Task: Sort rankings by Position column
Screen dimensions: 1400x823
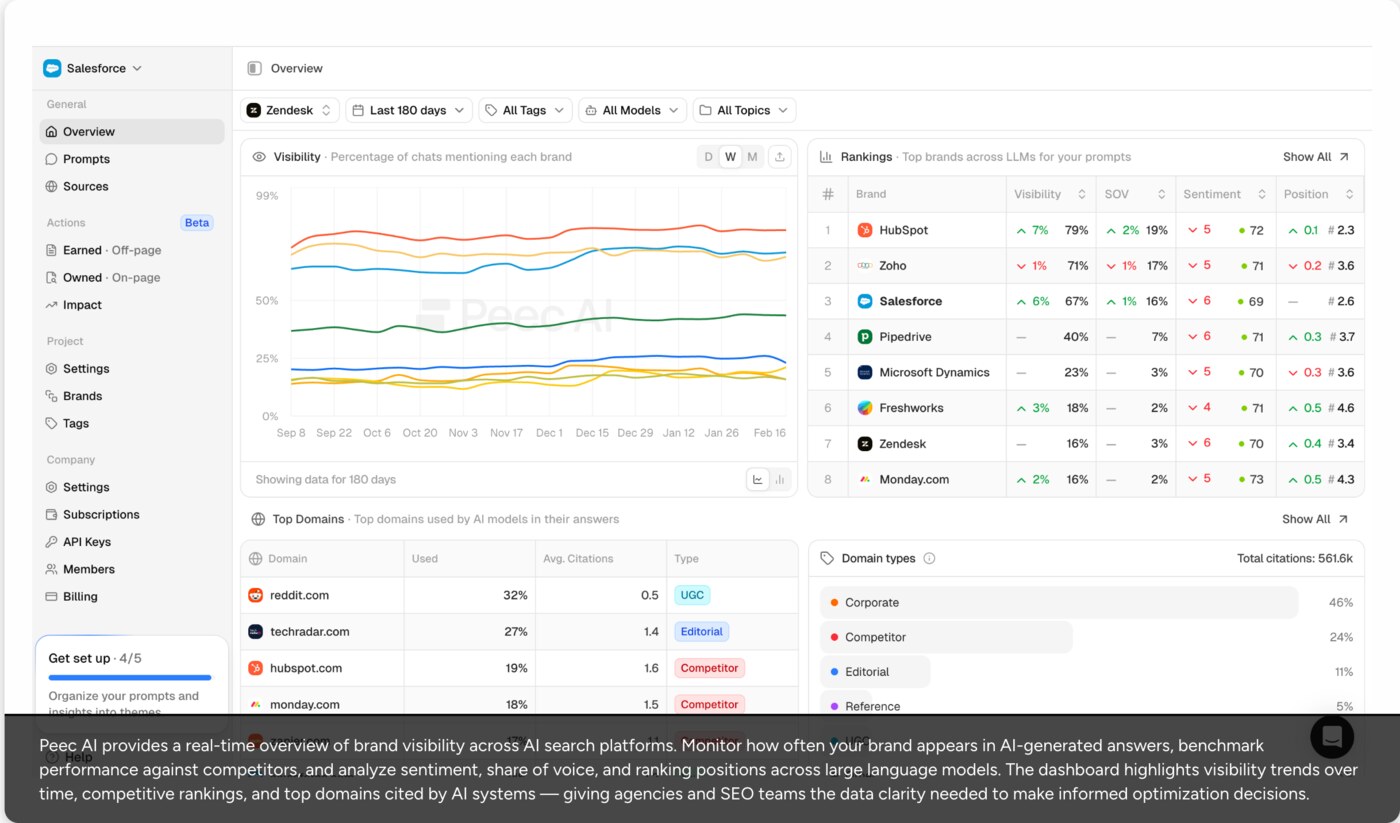Action: click(1320, 194)
